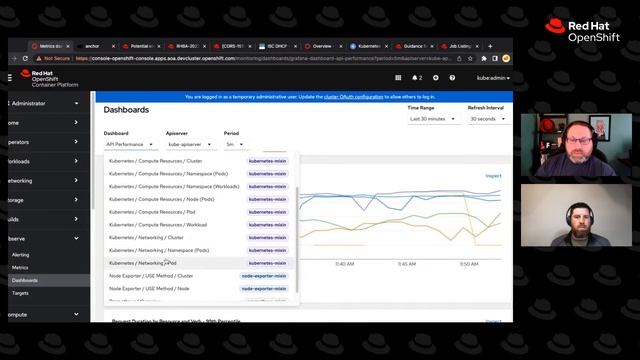The height and width of the screenshot is (360, 640).
Task: Open the application launcher grid icon
Action: (x=398, y=78)
